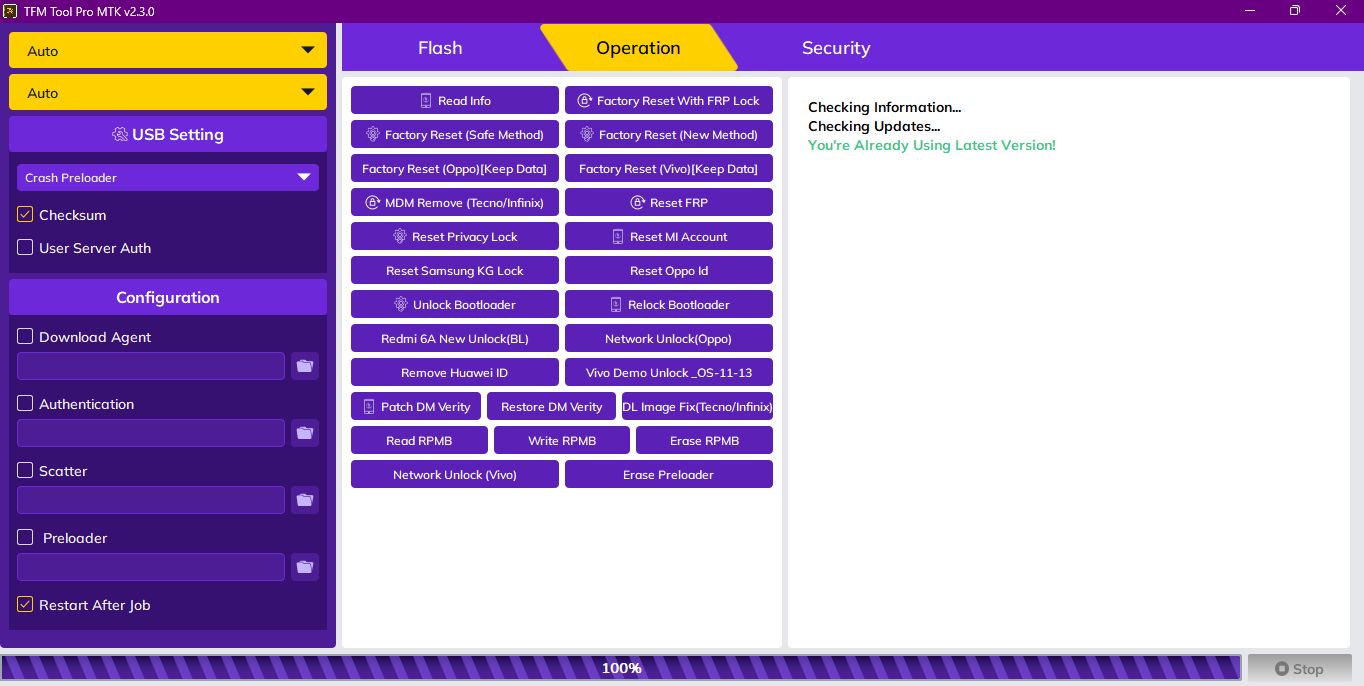Enable the Preloader checkbox

(x=25, y=538)
